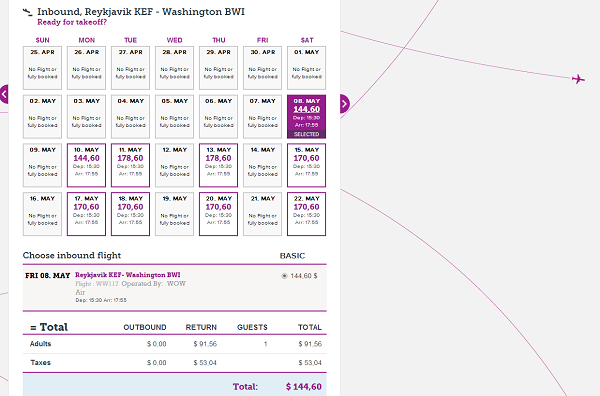Pick the 20. May flight for 170,60
600x396 pixels.
coord(218,214)
